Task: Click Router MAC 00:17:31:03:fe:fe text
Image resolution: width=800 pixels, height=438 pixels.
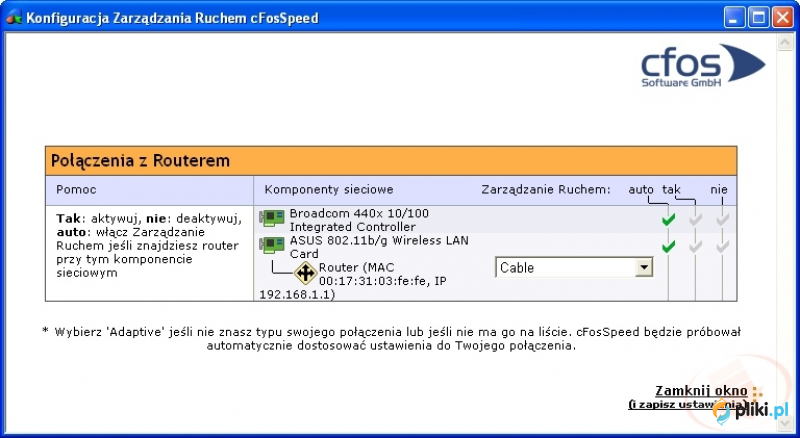Action: pyautogui.click(x=383, y=274)
